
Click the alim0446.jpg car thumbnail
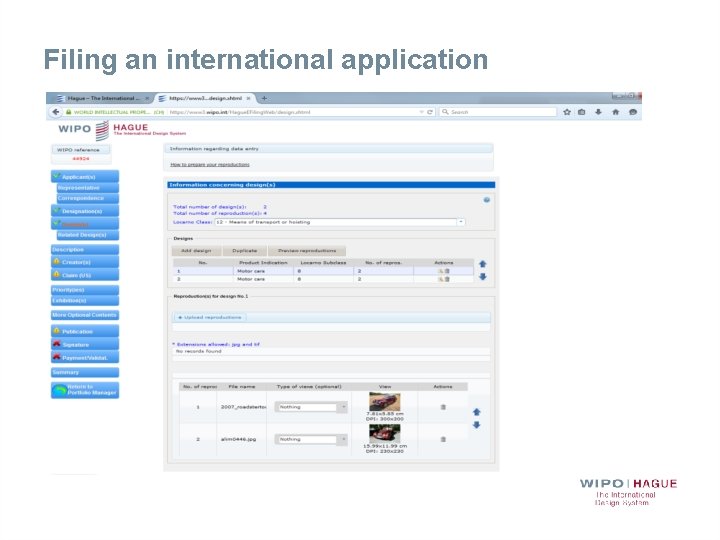(x=385, y=433)
